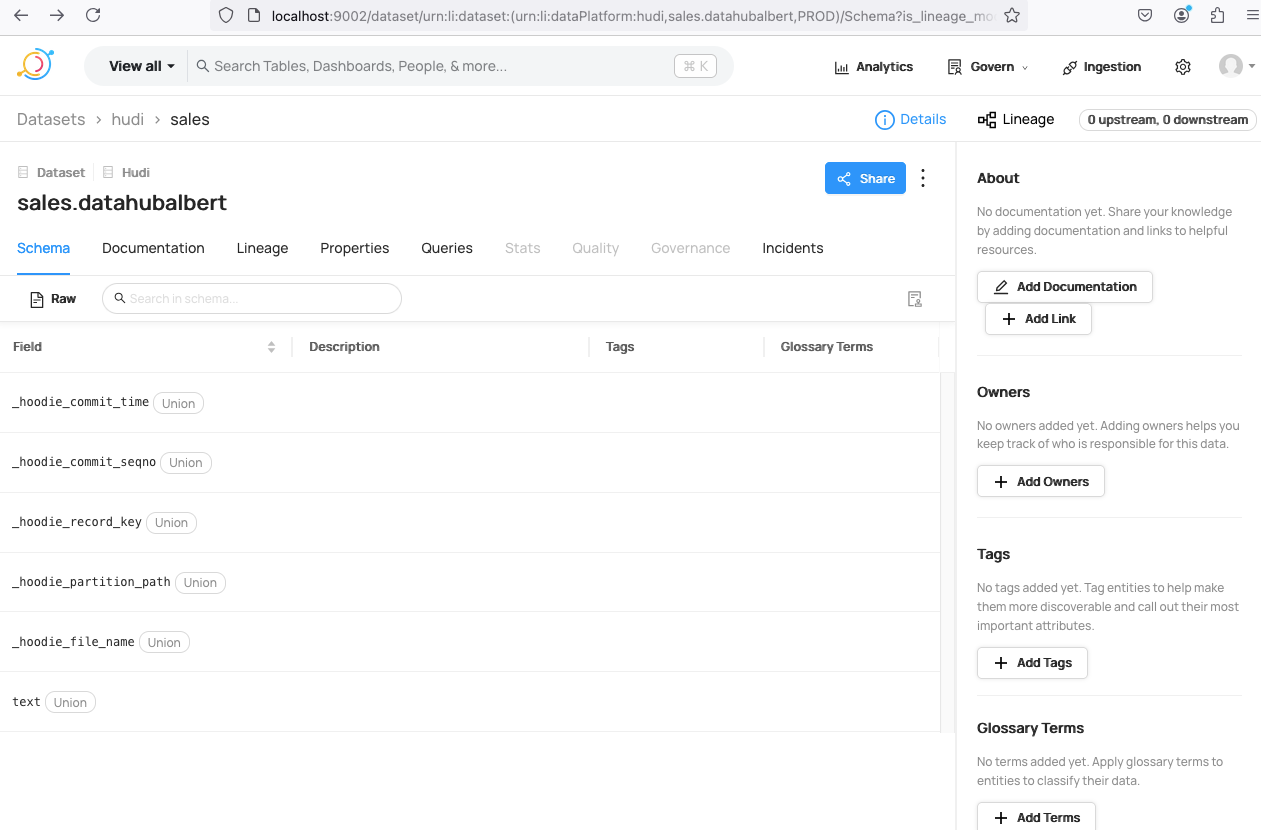1261x830 pixels.
Task: Reload the page with refresh icon
Action: (x=93, y=15)
